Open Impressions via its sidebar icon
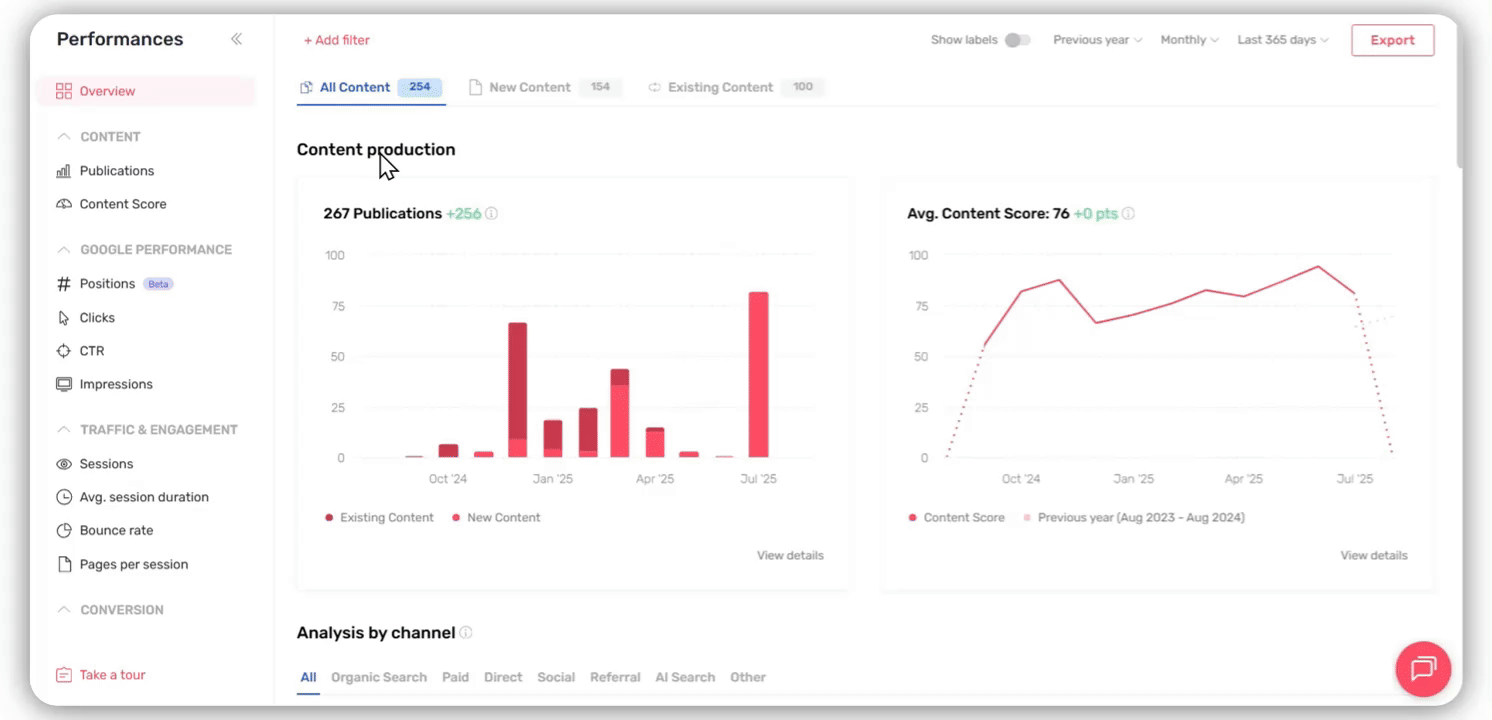The image size is (1492, 720). 63,383
